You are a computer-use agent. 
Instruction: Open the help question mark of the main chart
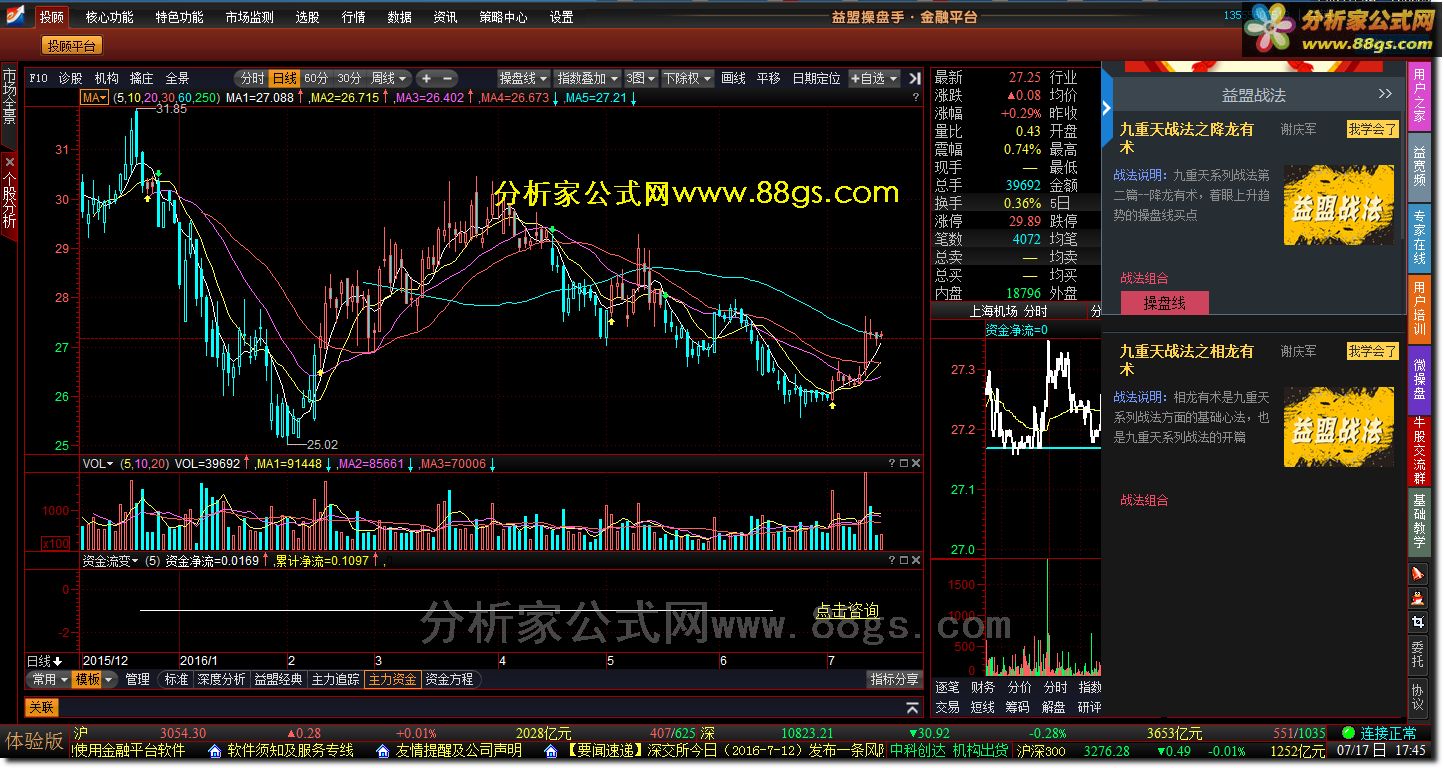point(916,98)
